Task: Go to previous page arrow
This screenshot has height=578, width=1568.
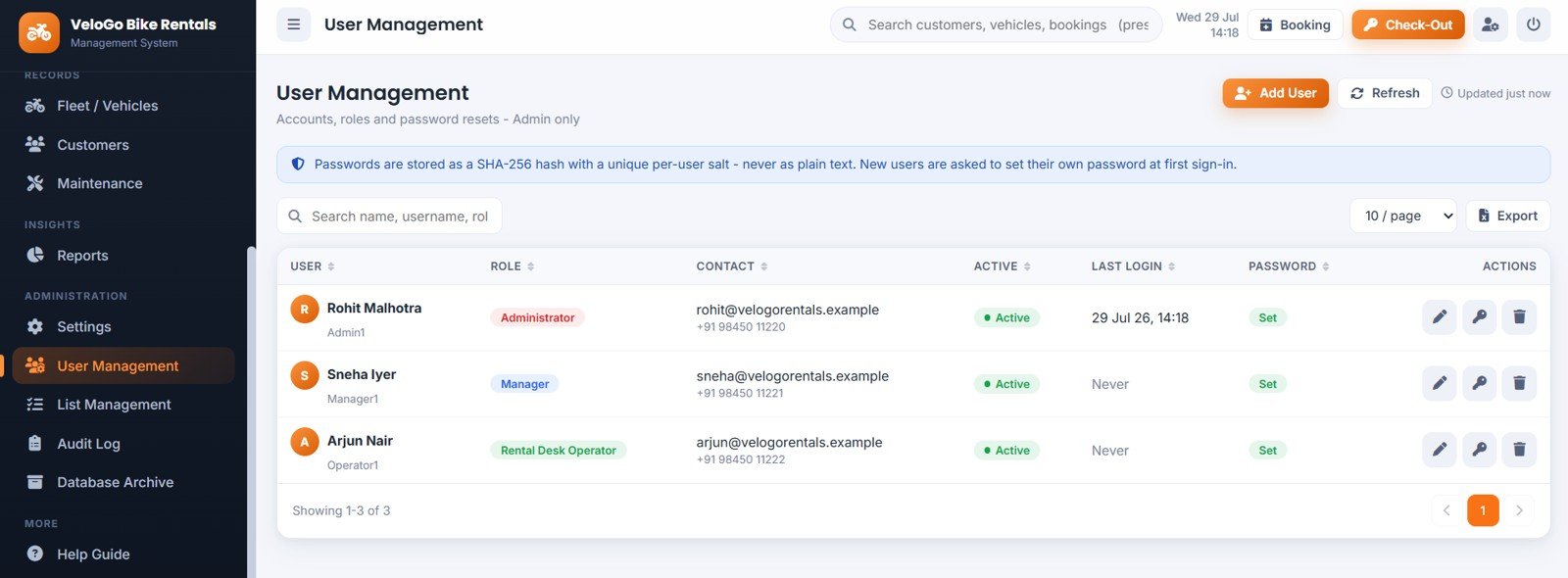Action: (1446, 510)
